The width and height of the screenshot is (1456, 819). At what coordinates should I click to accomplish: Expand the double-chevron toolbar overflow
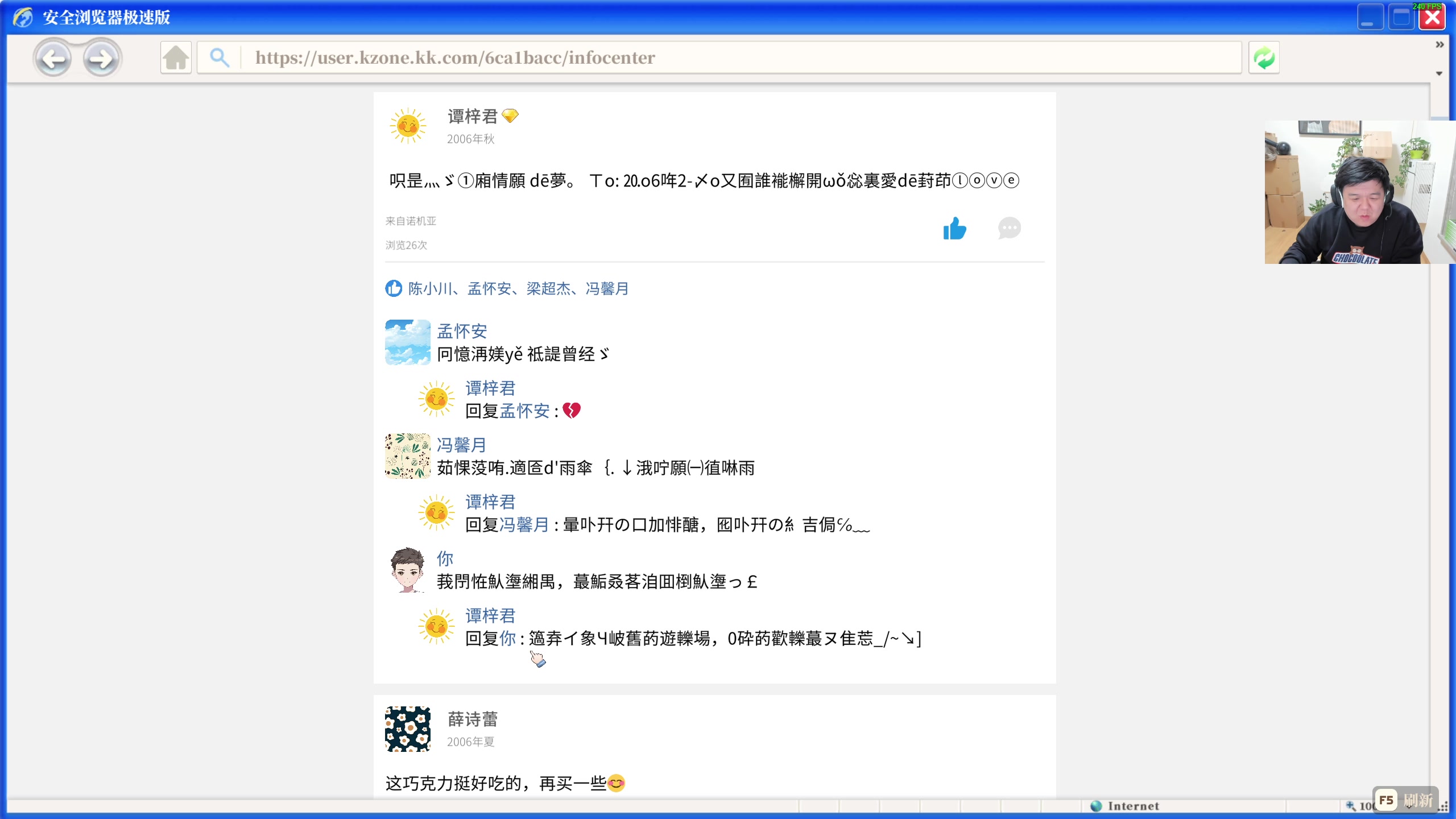[1440, 44]
